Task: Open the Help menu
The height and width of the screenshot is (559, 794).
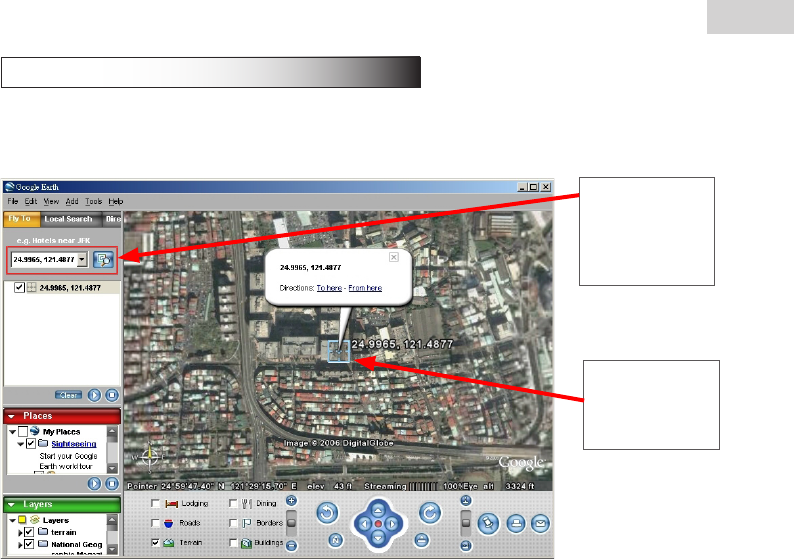Action: 115,201
